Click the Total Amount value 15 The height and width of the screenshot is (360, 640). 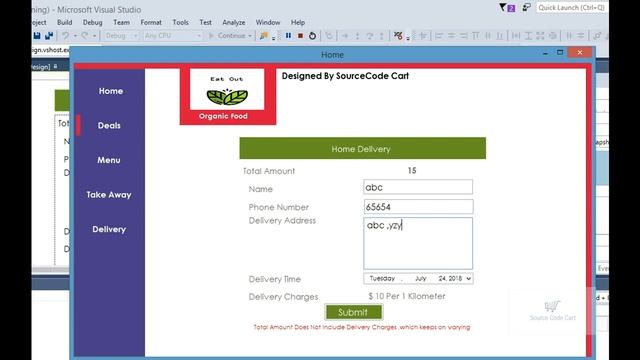[x=412, y=171]
